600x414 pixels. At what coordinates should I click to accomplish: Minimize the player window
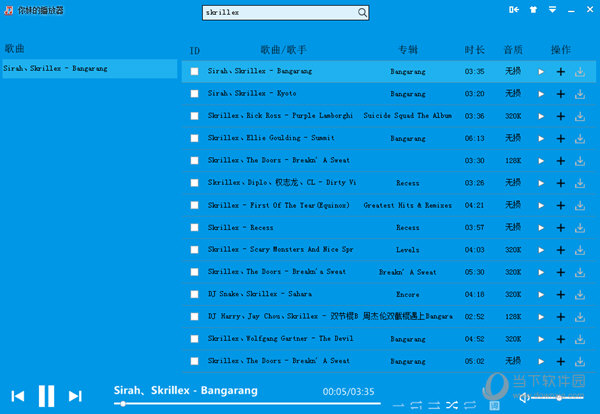pos(571,10)
